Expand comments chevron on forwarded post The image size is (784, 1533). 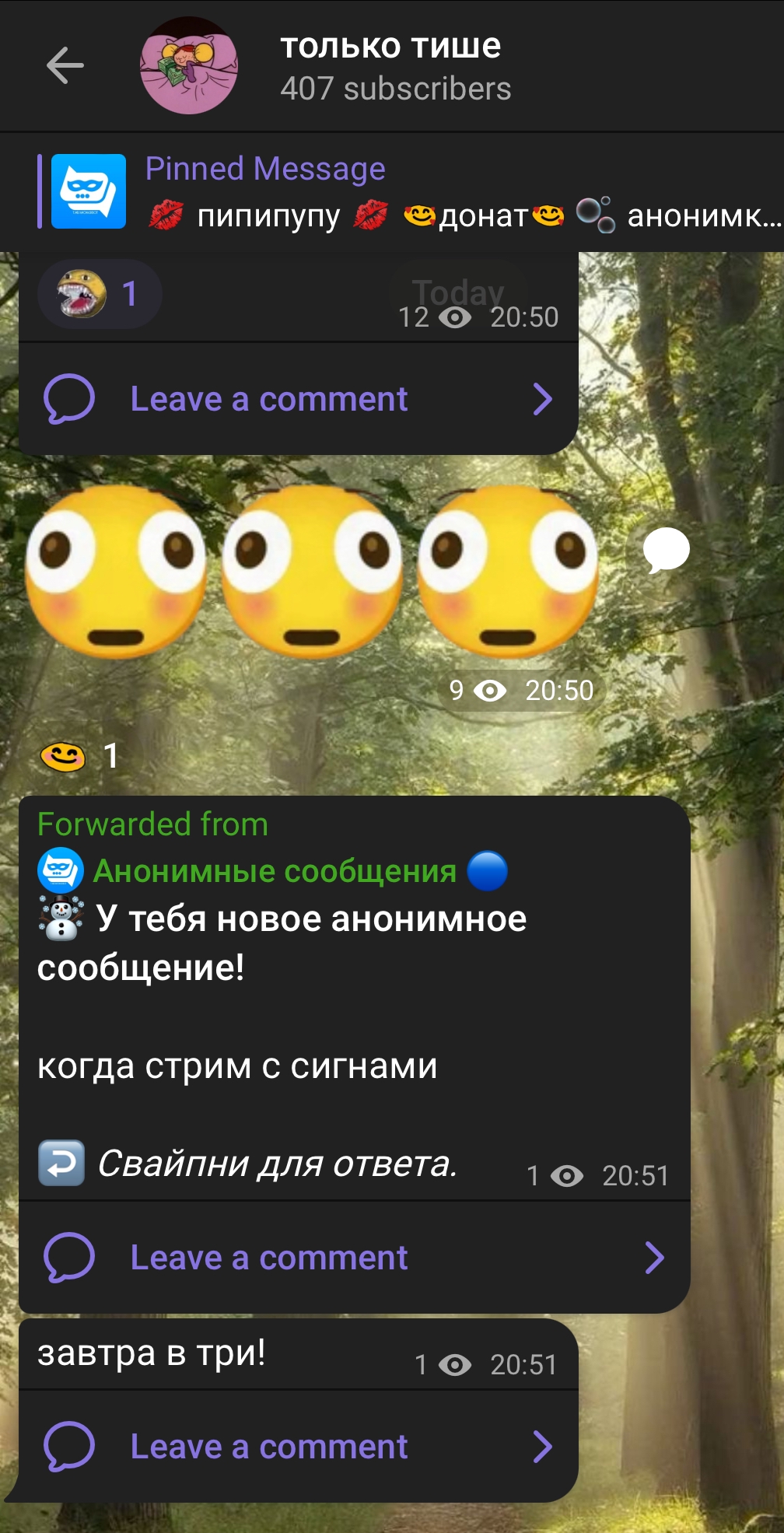(x=655, y=1258)
